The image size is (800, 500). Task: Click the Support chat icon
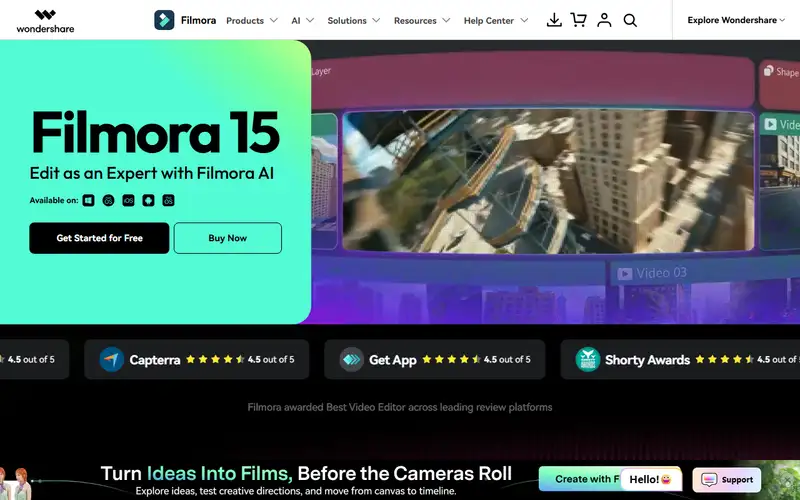pos(709,480)
